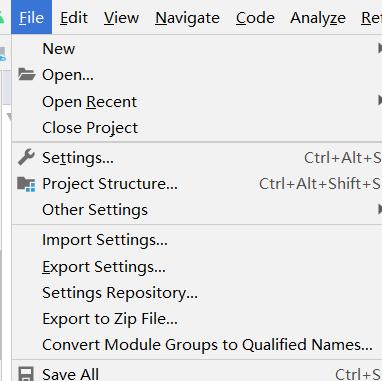Select Export Settings entry

coord(197,267)
